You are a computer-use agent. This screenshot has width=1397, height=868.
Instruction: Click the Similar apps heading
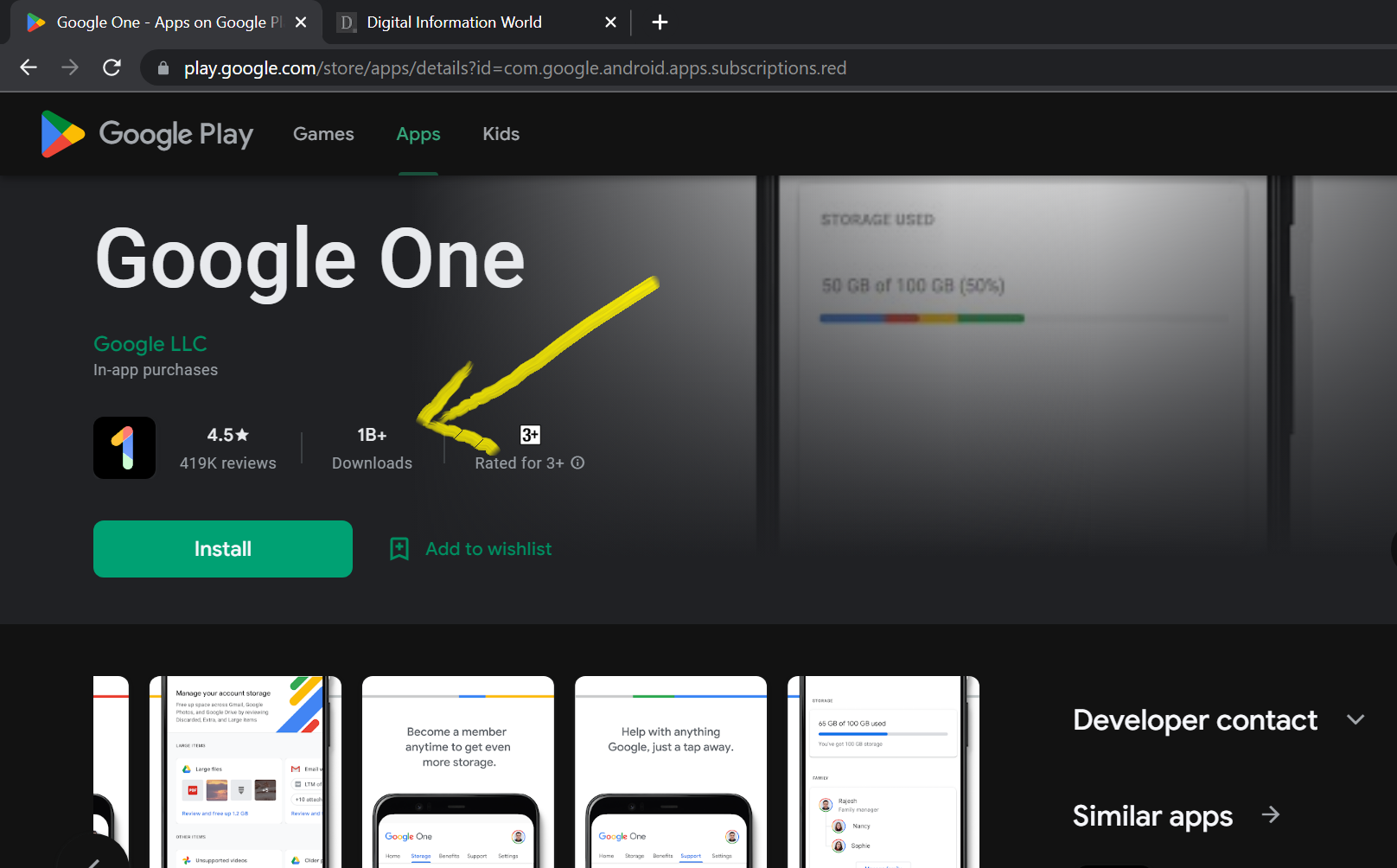1153,816
